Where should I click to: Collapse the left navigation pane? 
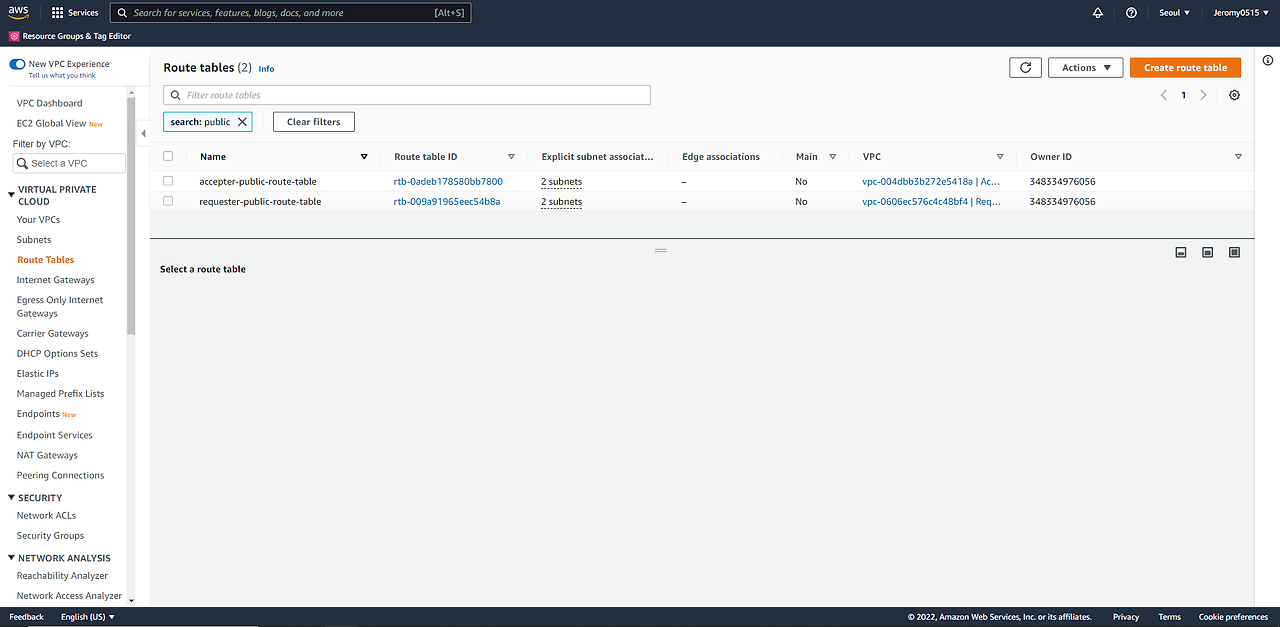(x=143, y=134)
